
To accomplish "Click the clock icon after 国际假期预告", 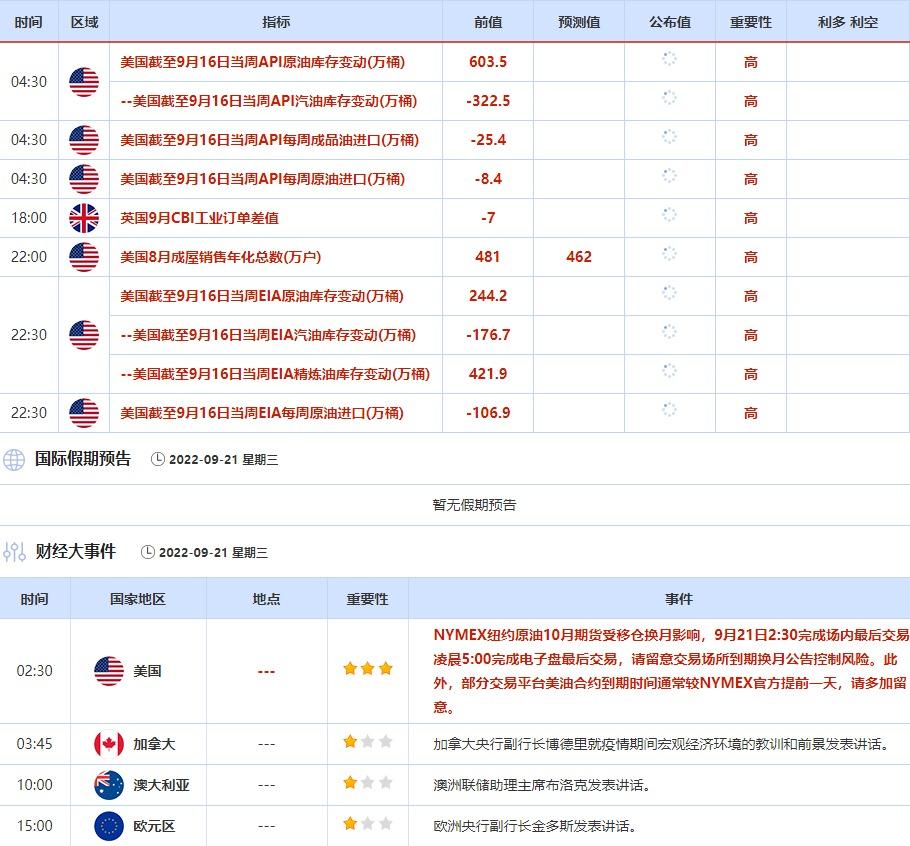I will [x=157, y=460].
